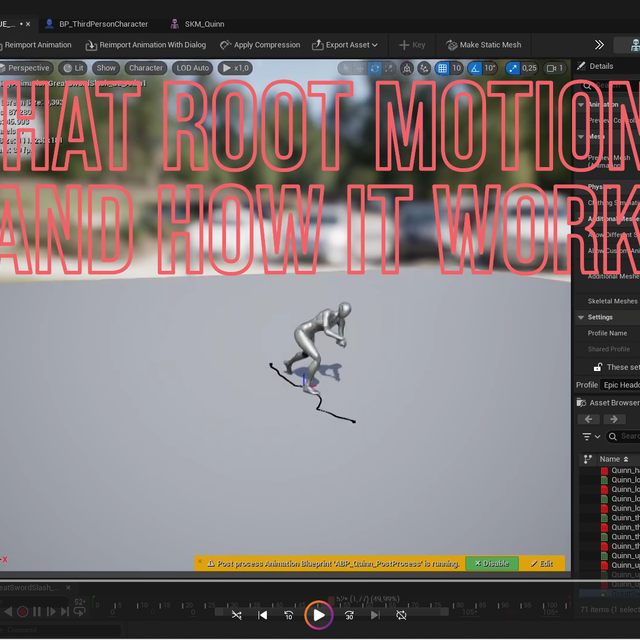Click the Reimport Animation button
Image resolution: width=640 pixels, height=640 pixels.
tap(36, 45)
